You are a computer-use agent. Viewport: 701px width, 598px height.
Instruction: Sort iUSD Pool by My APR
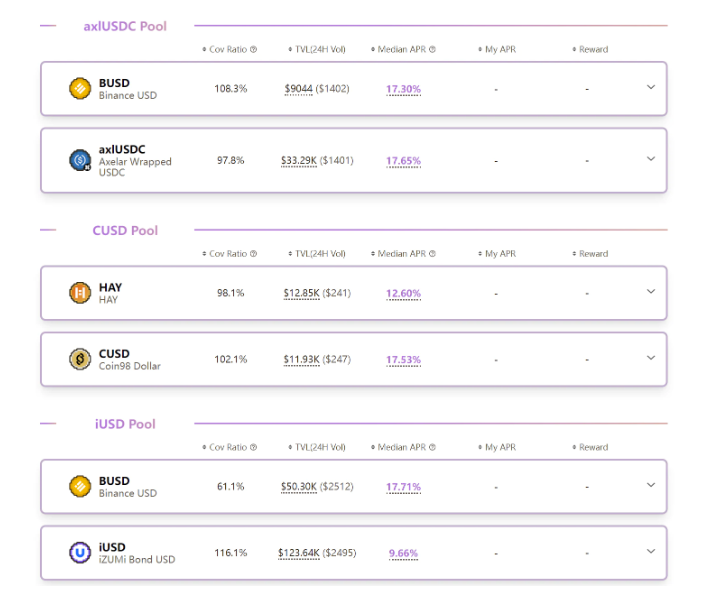tap(497, 448)
